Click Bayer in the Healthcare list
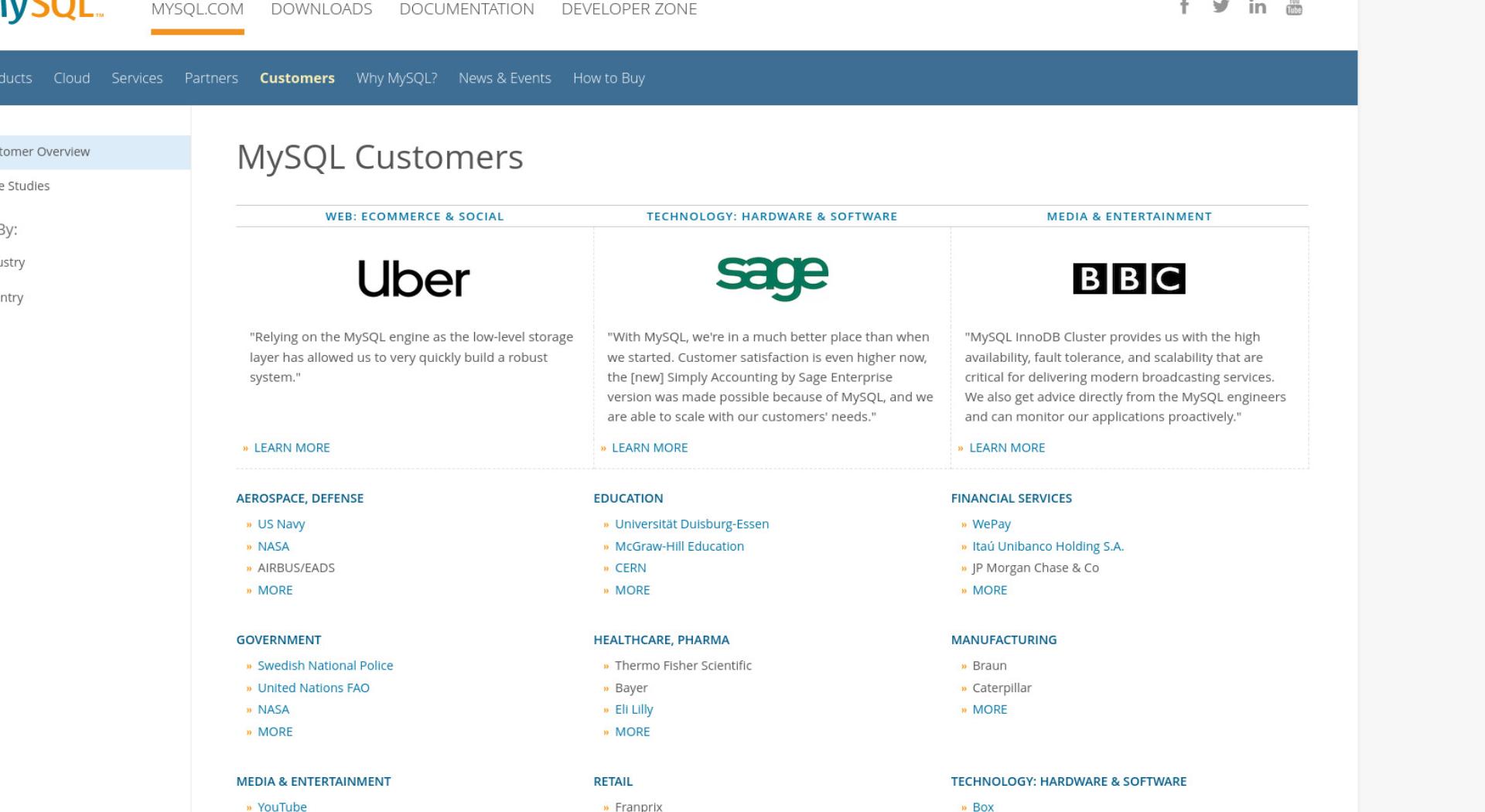The height and width of the screenshot is (812, 1485). 631,688
